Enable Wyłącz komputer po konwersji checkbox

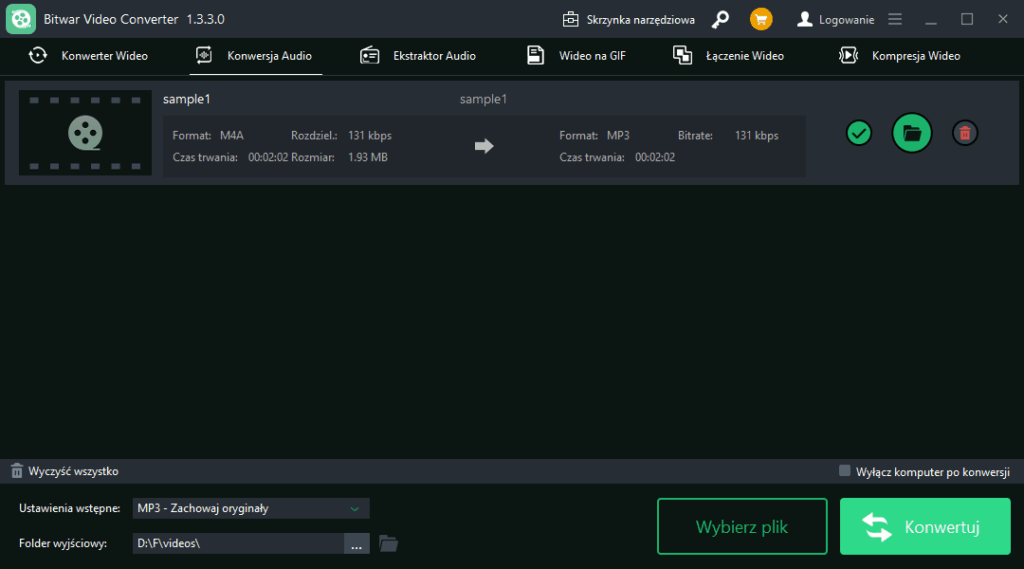844,471
